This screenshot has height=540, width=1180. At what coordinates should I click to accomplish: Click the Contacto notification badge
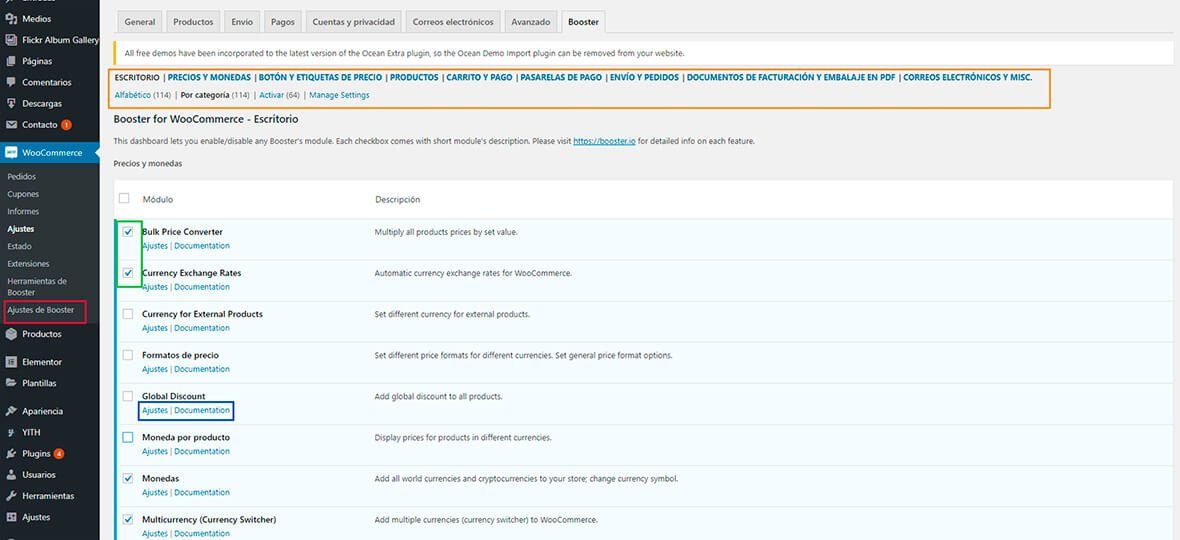[66, 125]
